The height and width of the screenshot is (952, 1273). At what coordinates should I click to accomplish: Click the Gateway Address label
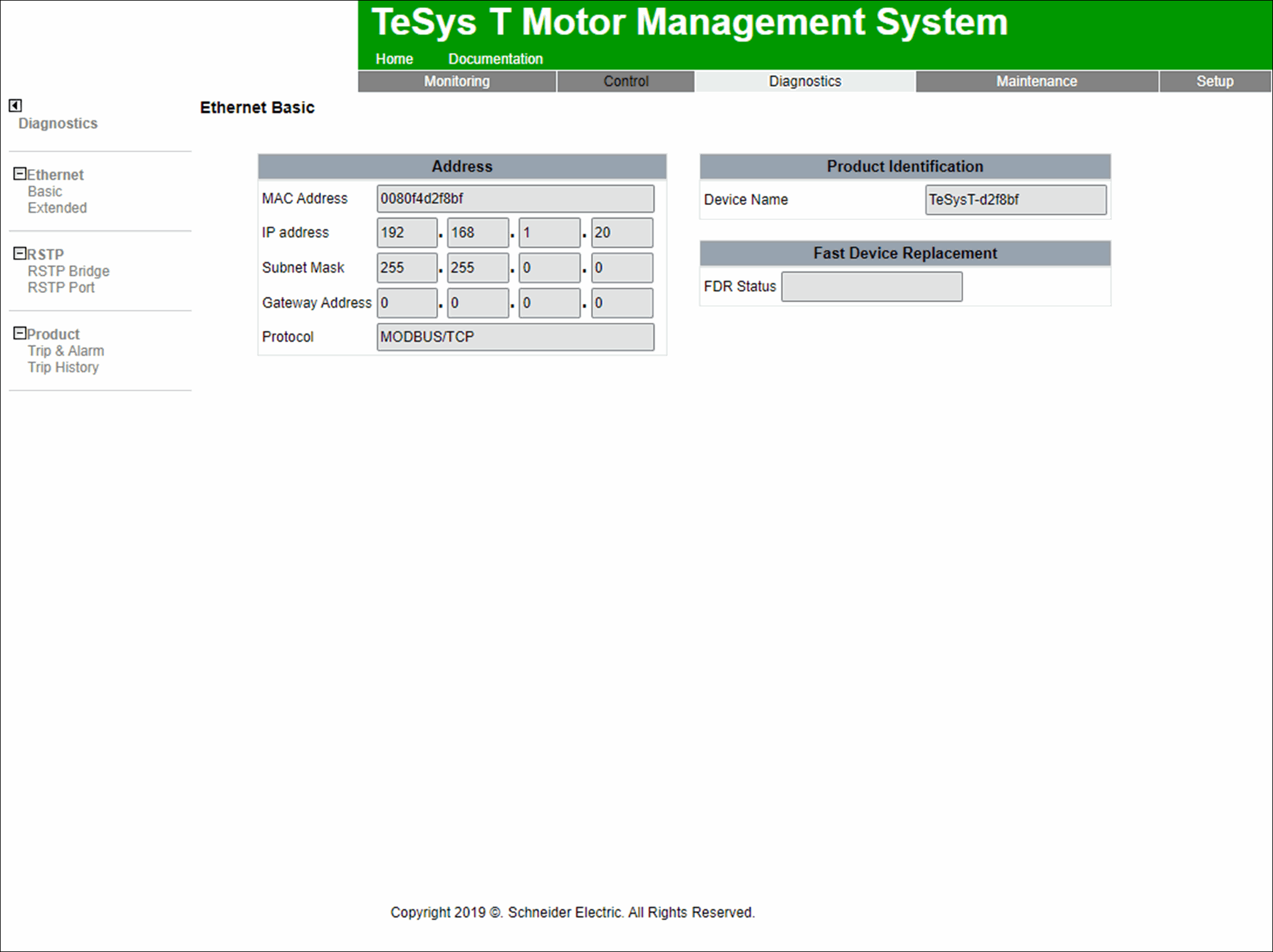[317, 303]
